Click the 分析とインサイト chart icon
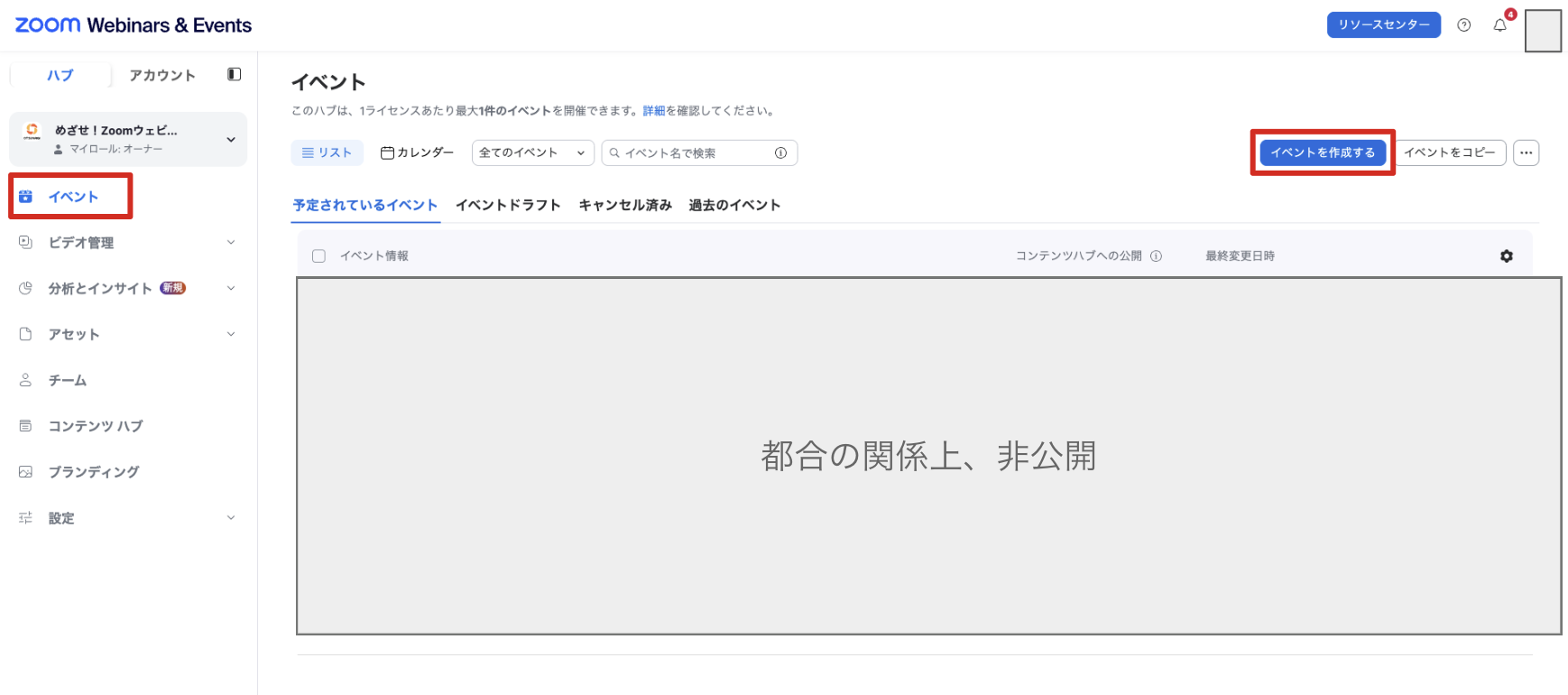This screenshot has height=695, width=1568. [x=26, y=288]
